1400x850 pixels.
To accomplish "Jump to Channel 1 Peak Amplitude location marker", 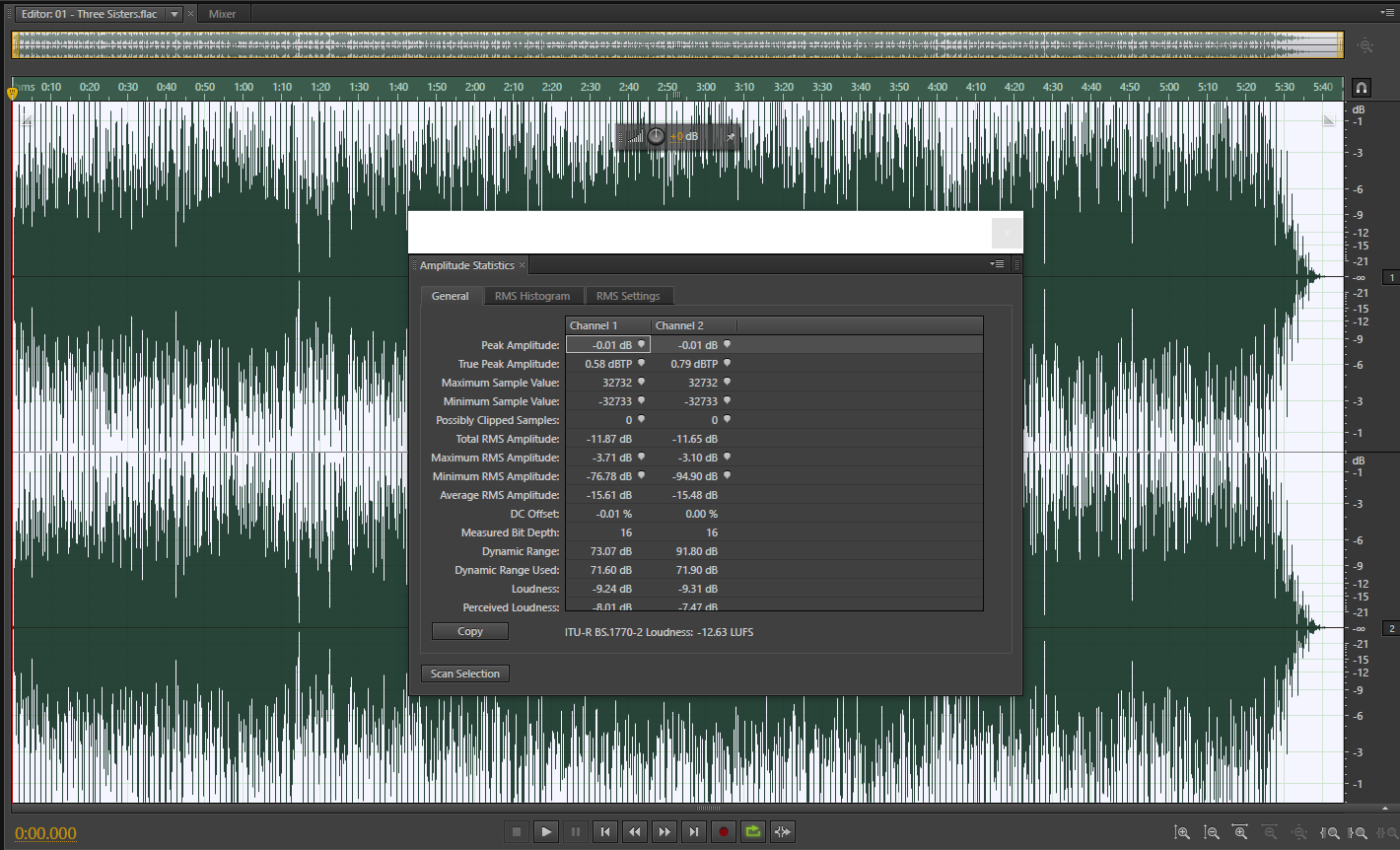I will 641,344.
